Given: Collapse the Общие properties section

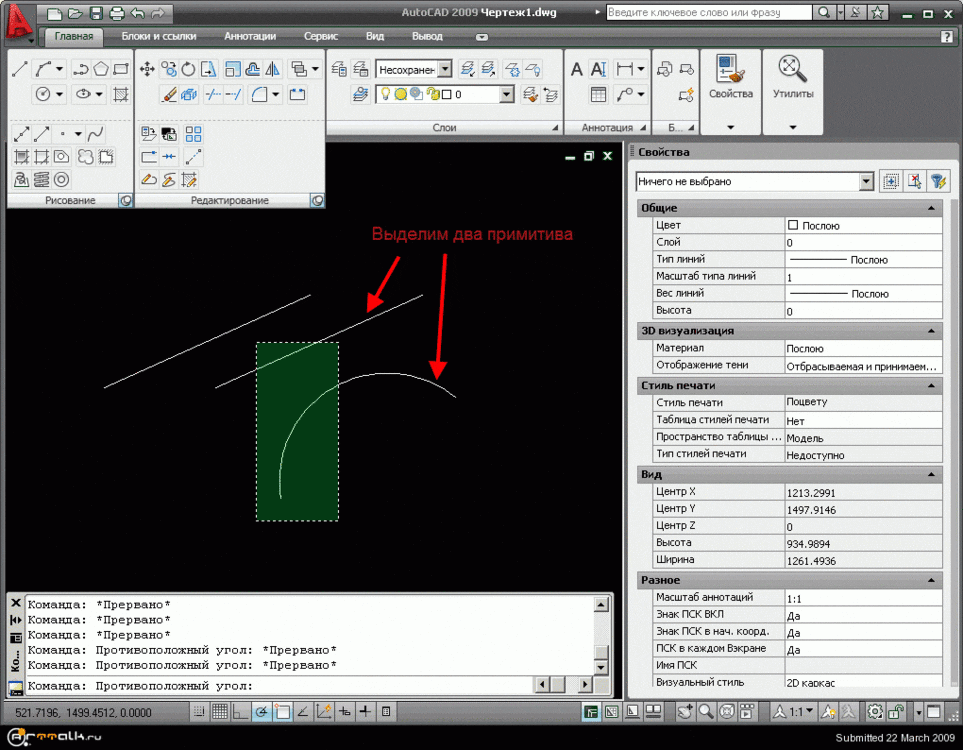Looking at the screenshot, I should pyautogui.click(x=931, y=208).
